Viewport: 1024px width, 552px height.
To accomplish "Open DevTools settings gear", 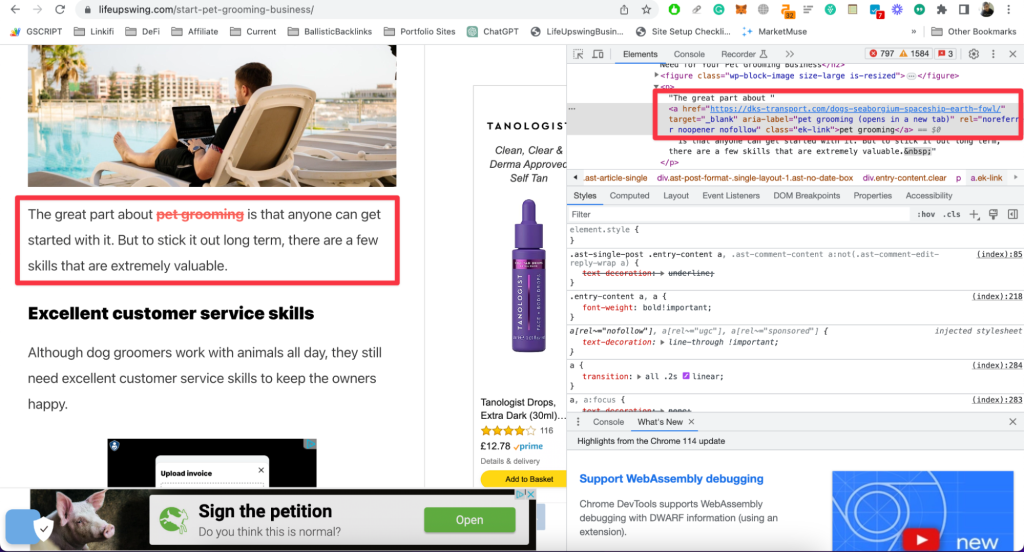I will coord(973,54).
